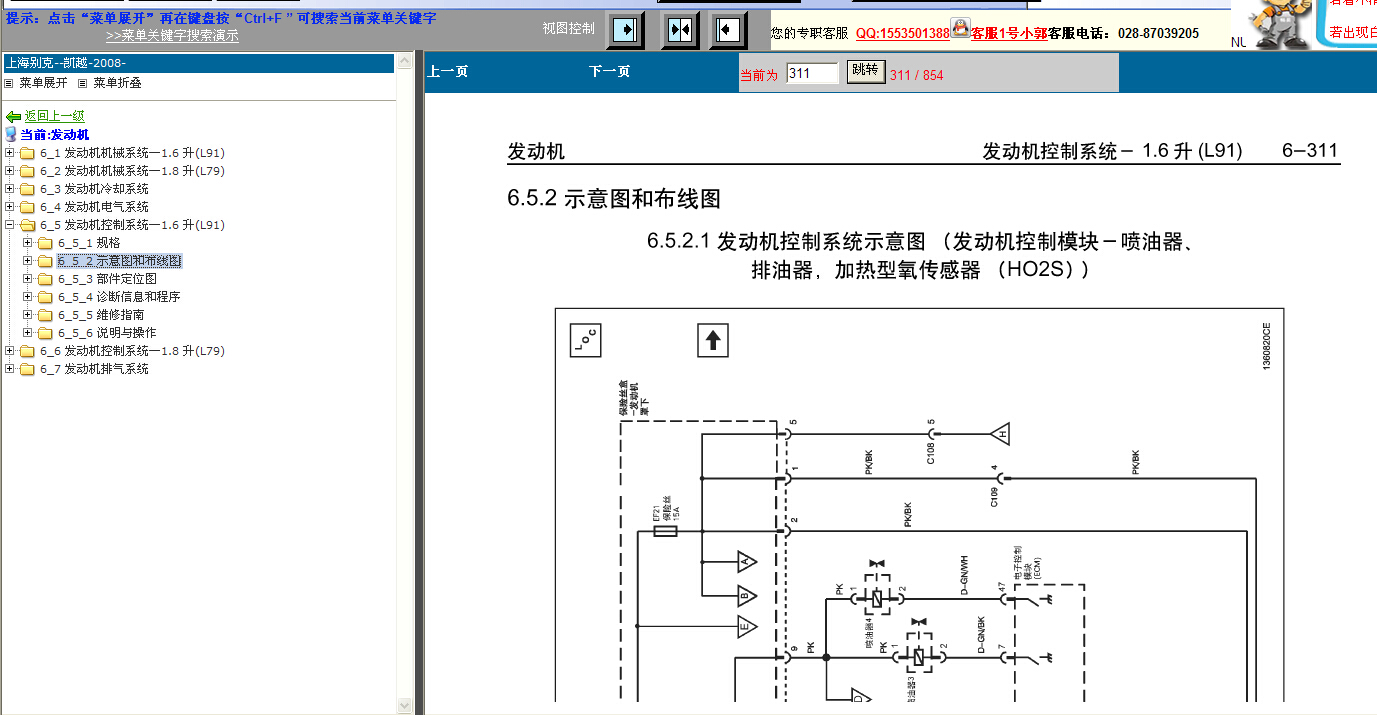The height and width of the screenshot is (715, 1377).
Task: Click the folder icon for 6_1 发动机机械系统
Action: 28,153
